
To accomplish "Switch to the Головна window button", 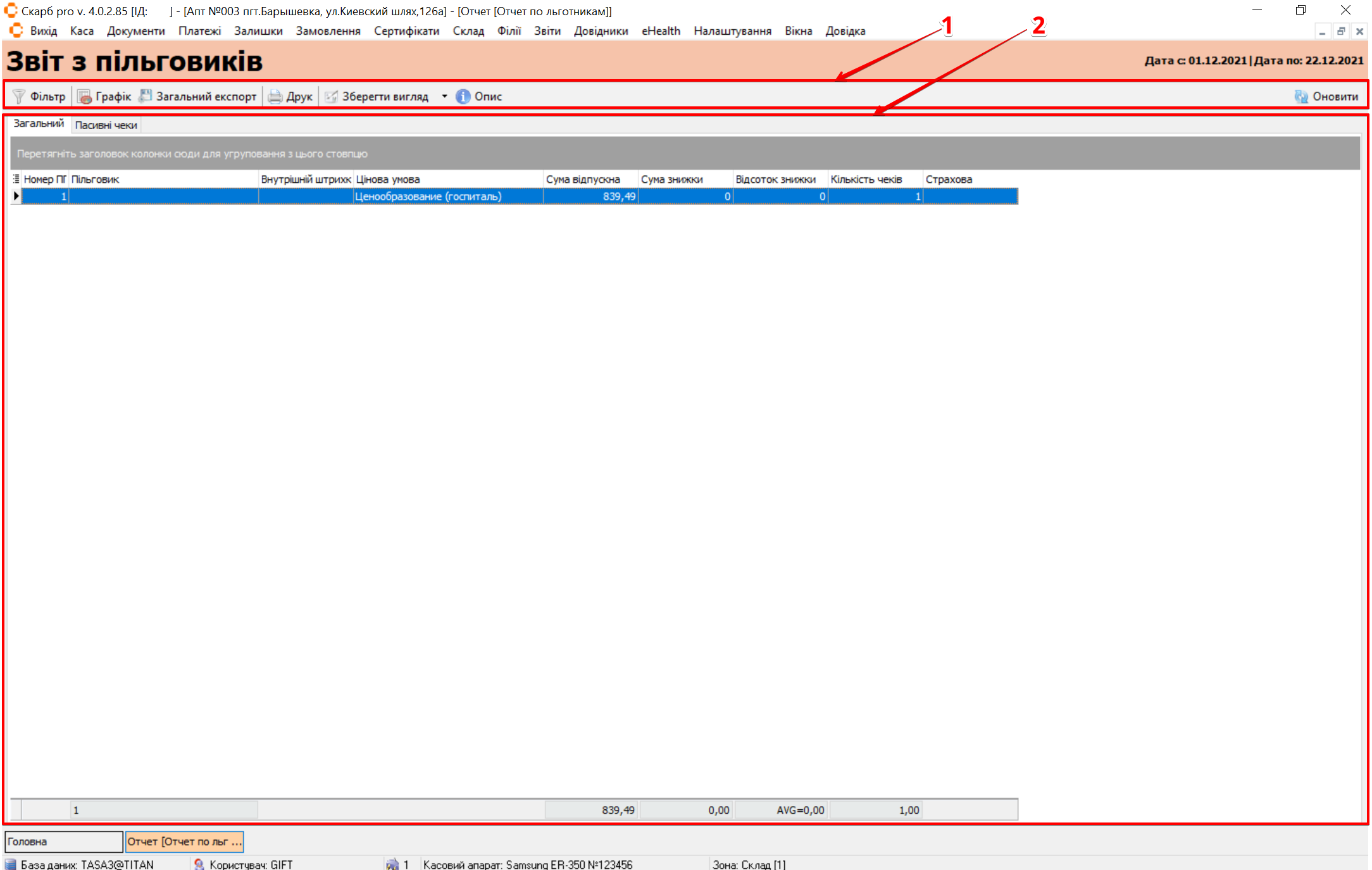I will [63, 842].
